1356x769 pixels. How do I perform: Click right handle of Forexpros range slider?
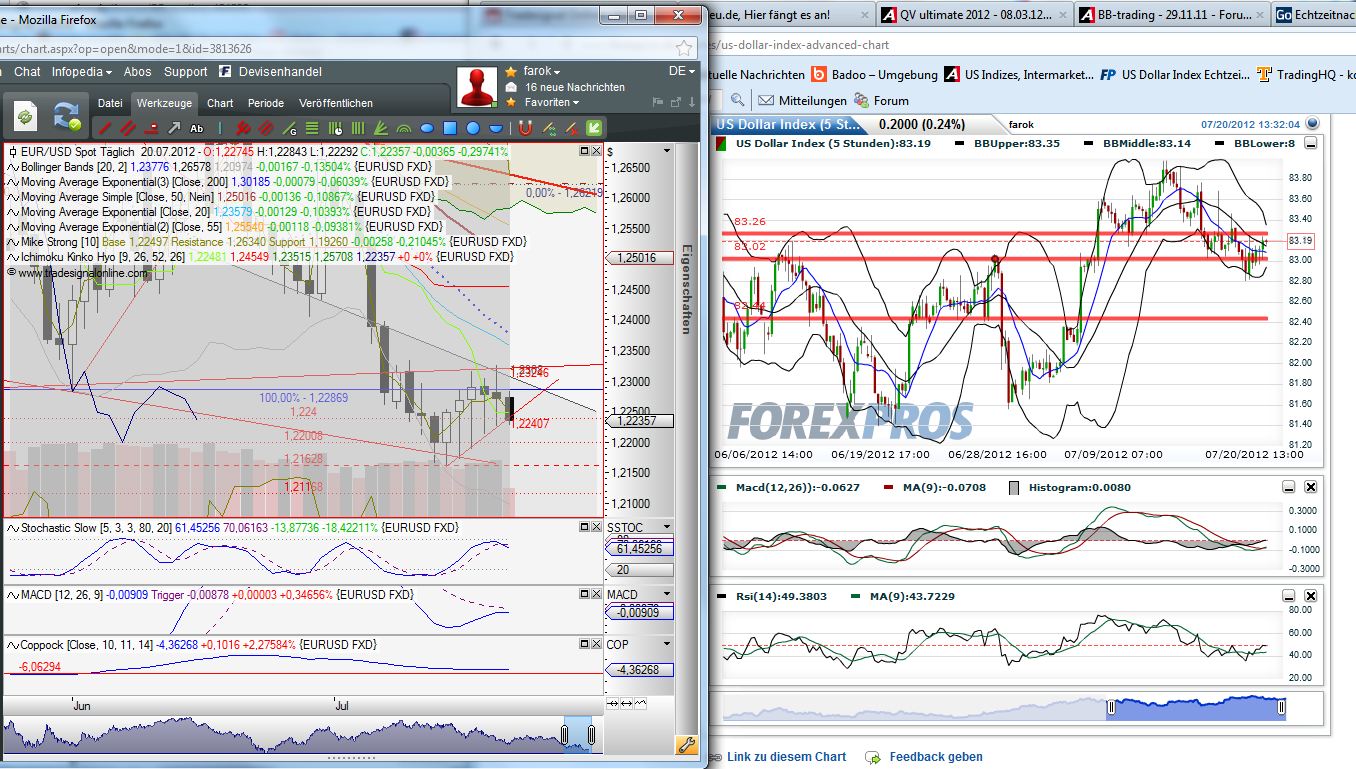tap(1281, 708)
